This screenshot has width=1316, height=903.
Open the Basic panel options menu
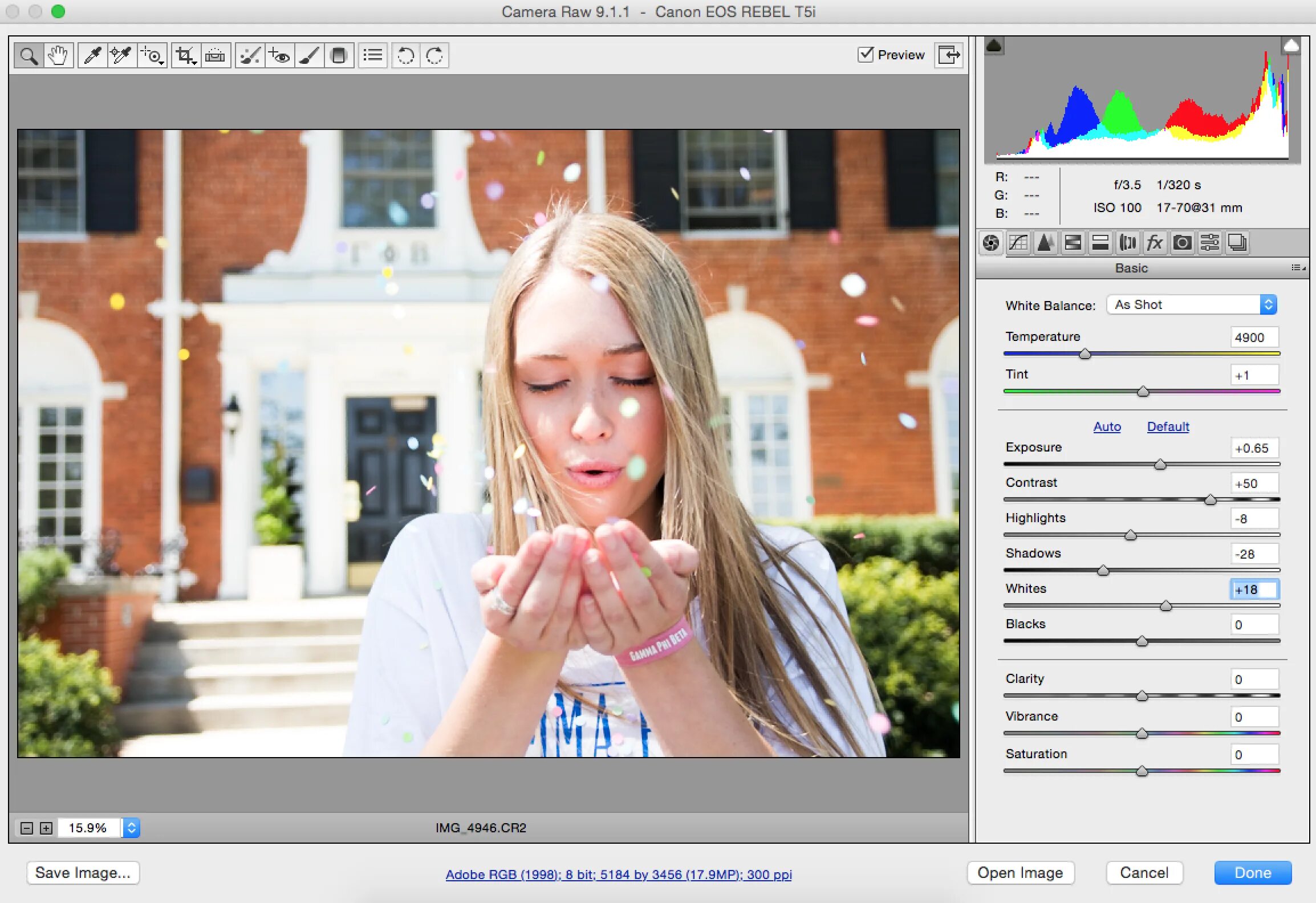click(x=1298, y=268)
